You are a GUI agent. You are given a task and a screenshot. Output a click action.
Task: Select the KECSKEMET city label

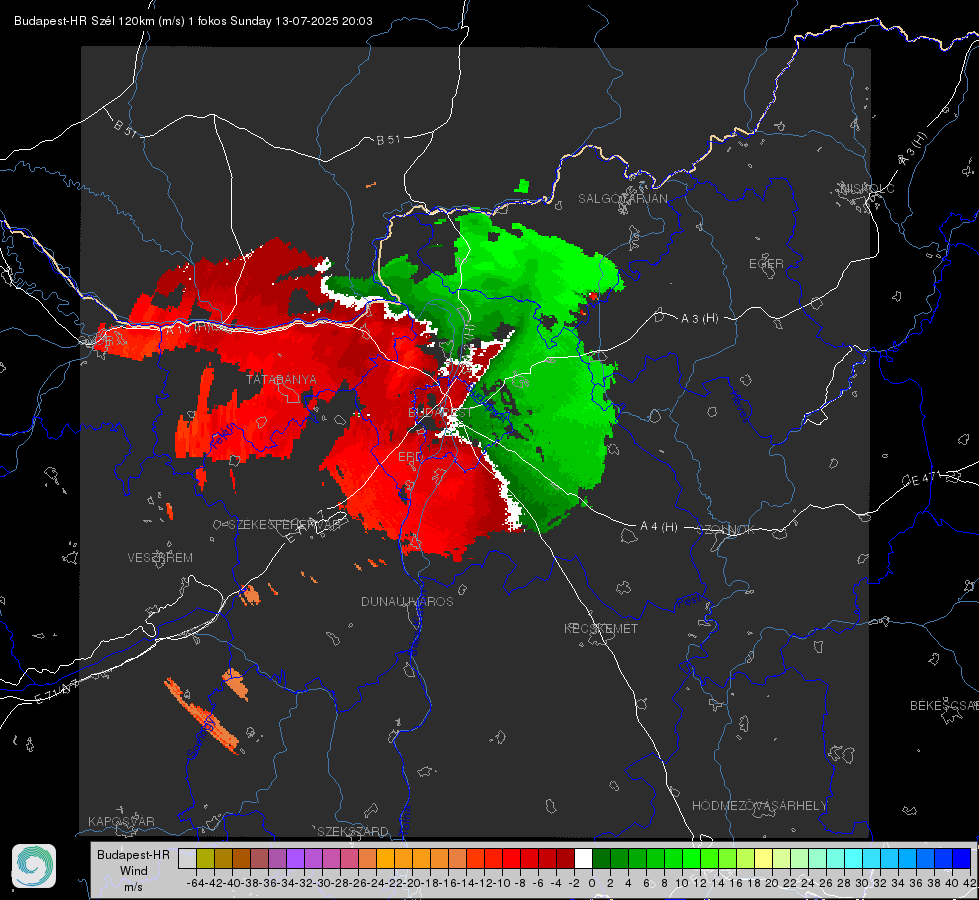[601, 628]
